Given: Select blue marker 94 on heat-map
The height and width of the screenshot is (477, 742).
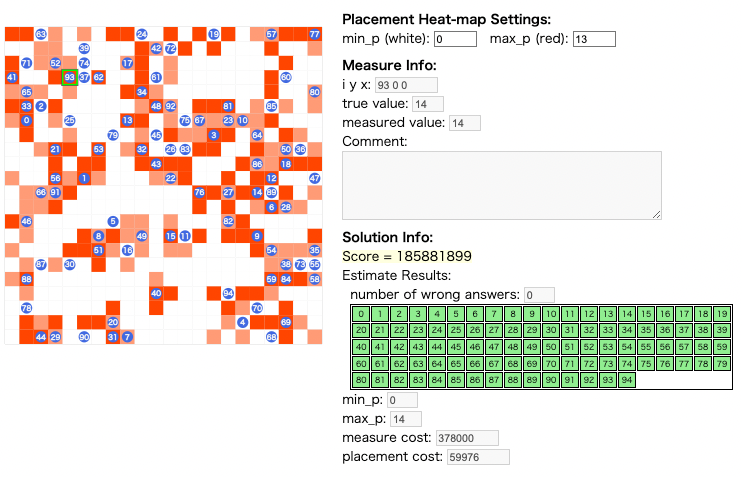Looking at the screenshot, I should tap(228, 293).
